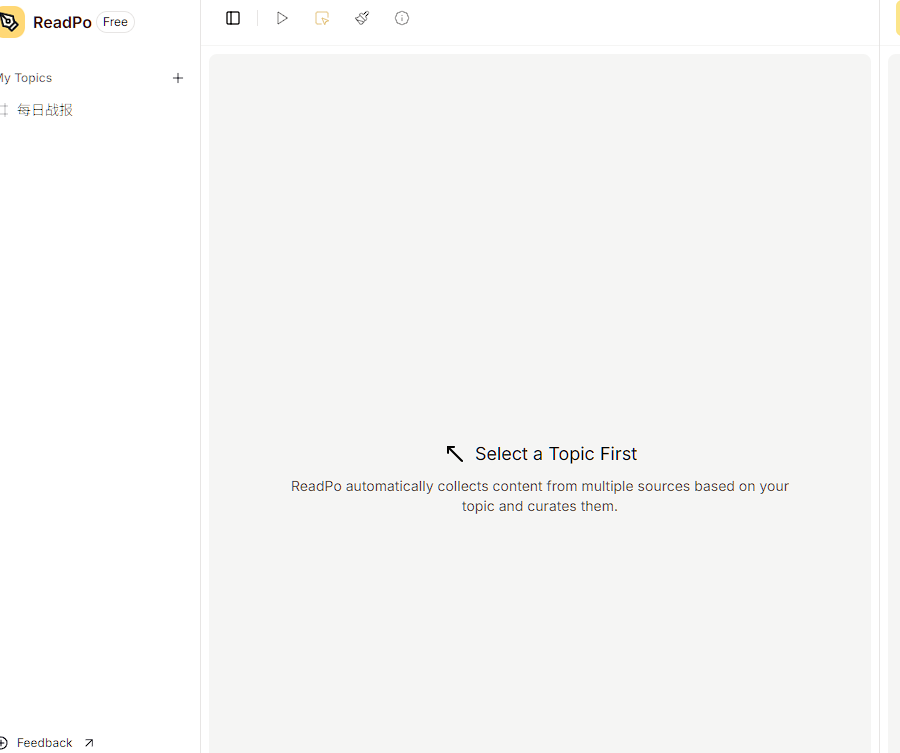Screen dimensions: 900x753
Task: Click the external arrow next to Feedback
Action: [x=89, y=743]
